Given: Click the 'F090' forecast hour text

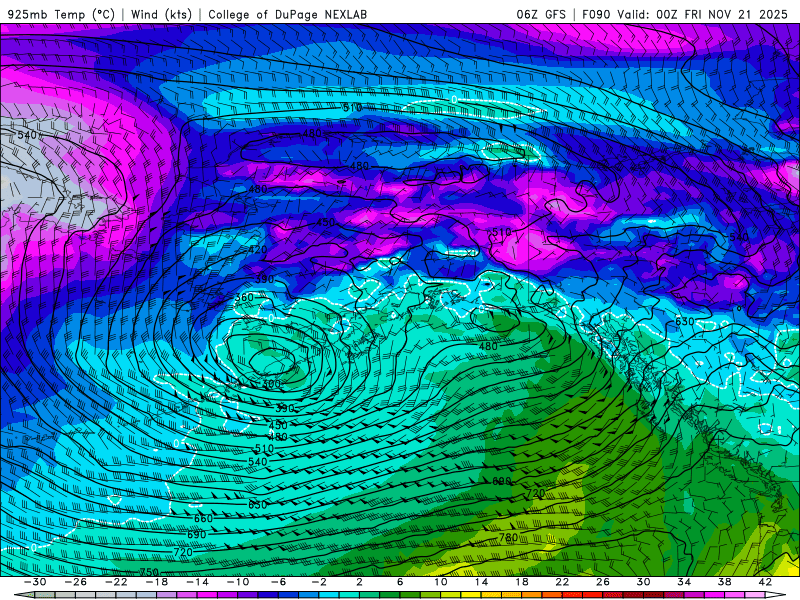Looking at the screenshot, I should (x=596, y=14).
